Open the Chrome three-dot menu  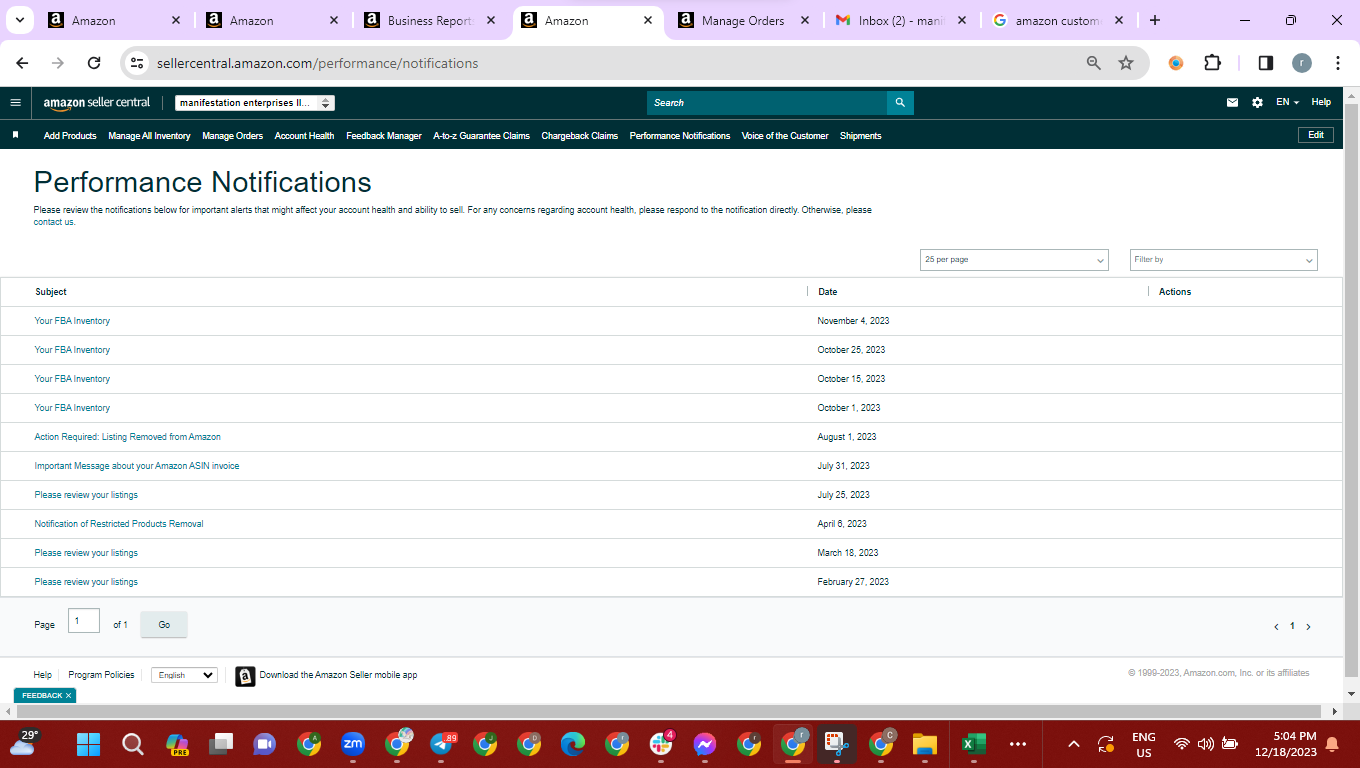tap(1338, 63)
